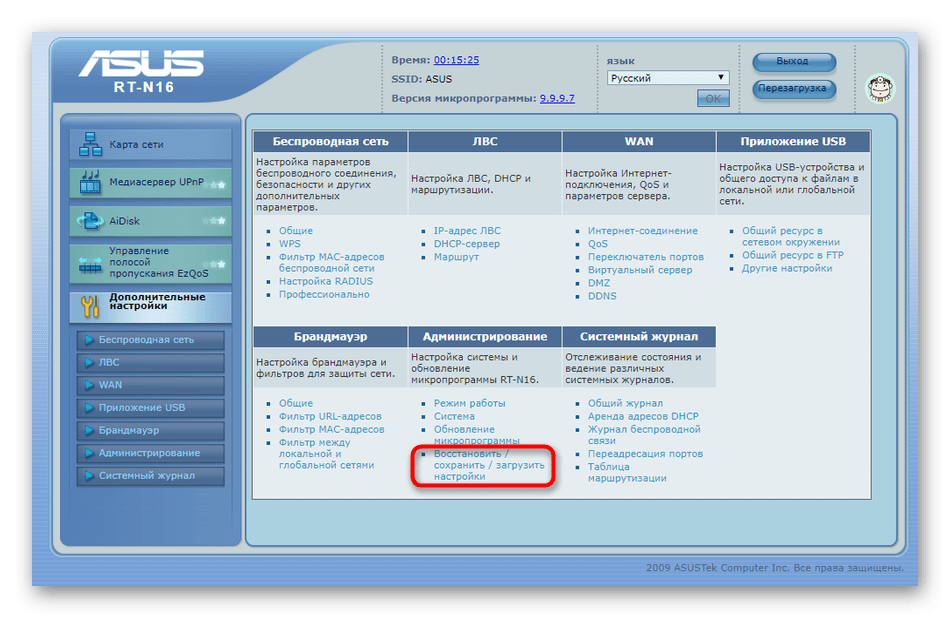Click the EzQoS bandwidth management icon
The image size is (950, 618).
(x=90, y=264)
